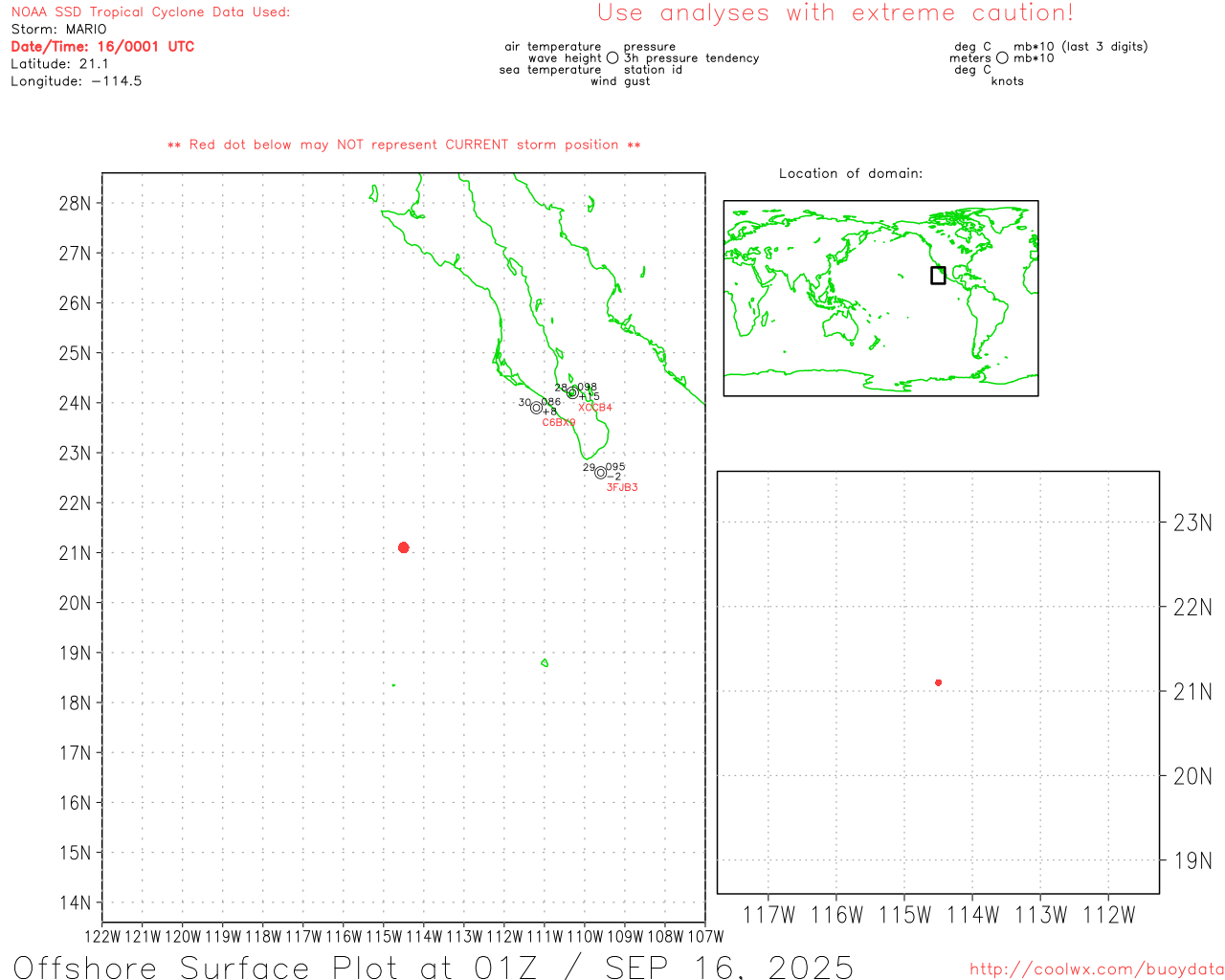This screenshot has width=1225, height=980.
Task: Click the '098' pressure value near XCCB4
Action: 587,388
